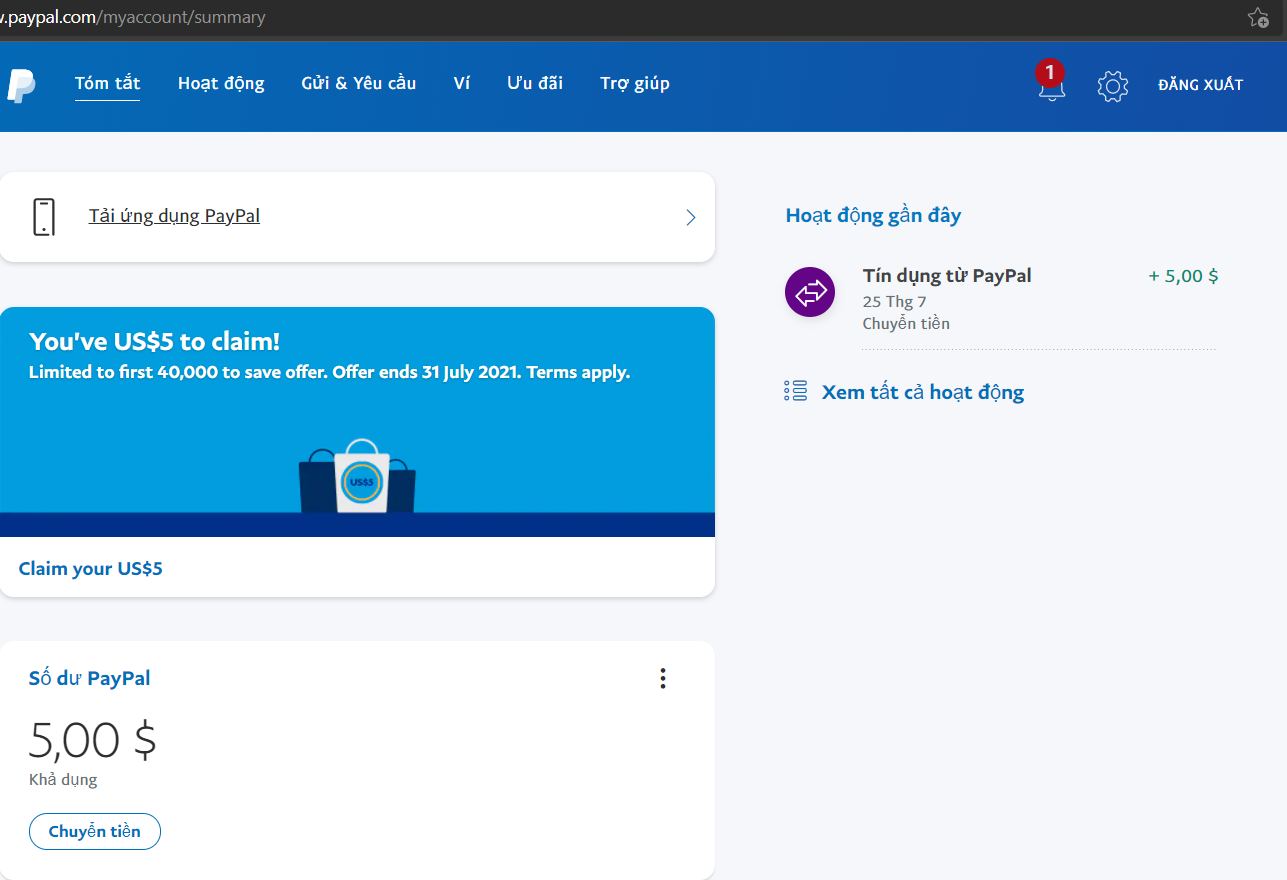Open the three-dot menu on balance card
This screenshot has height=880, width=1287.
point(662,679)
